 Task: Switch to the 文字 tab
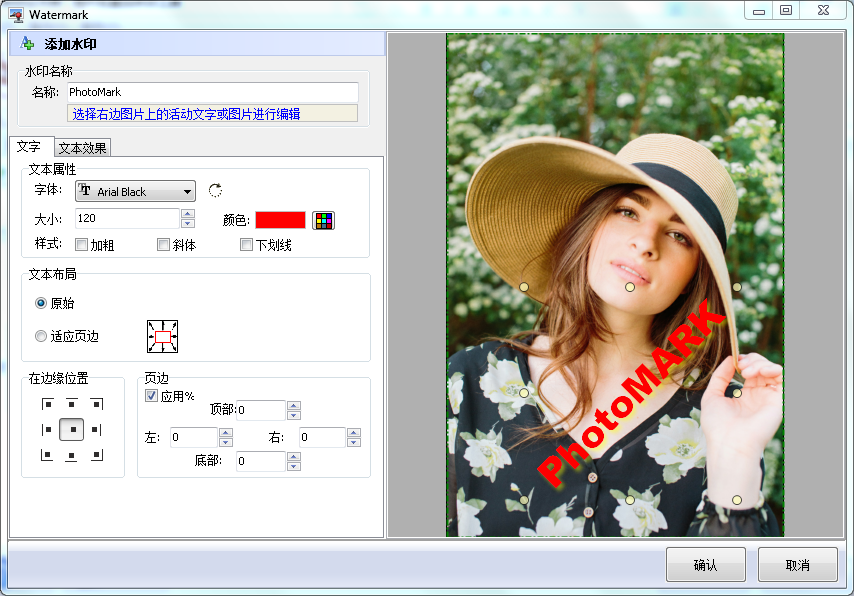[x=29, y=147]
